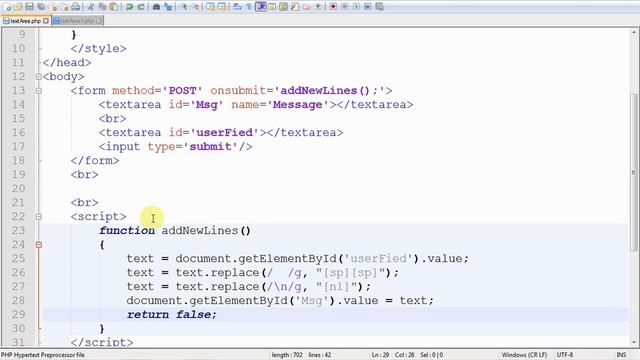The height and width of the screenshot is (360, 640).
Task: Click 'addNewLines()' after function keyword
Action: pos(206,231)
